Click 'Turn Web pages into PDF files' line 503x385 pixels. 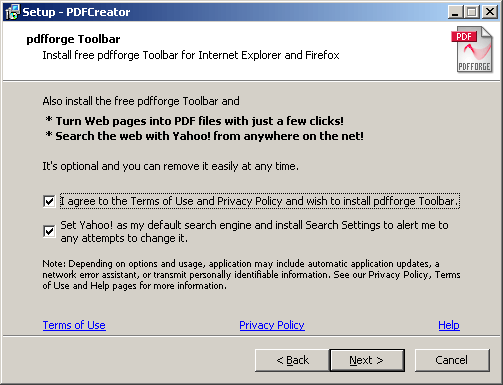(195, 121)
